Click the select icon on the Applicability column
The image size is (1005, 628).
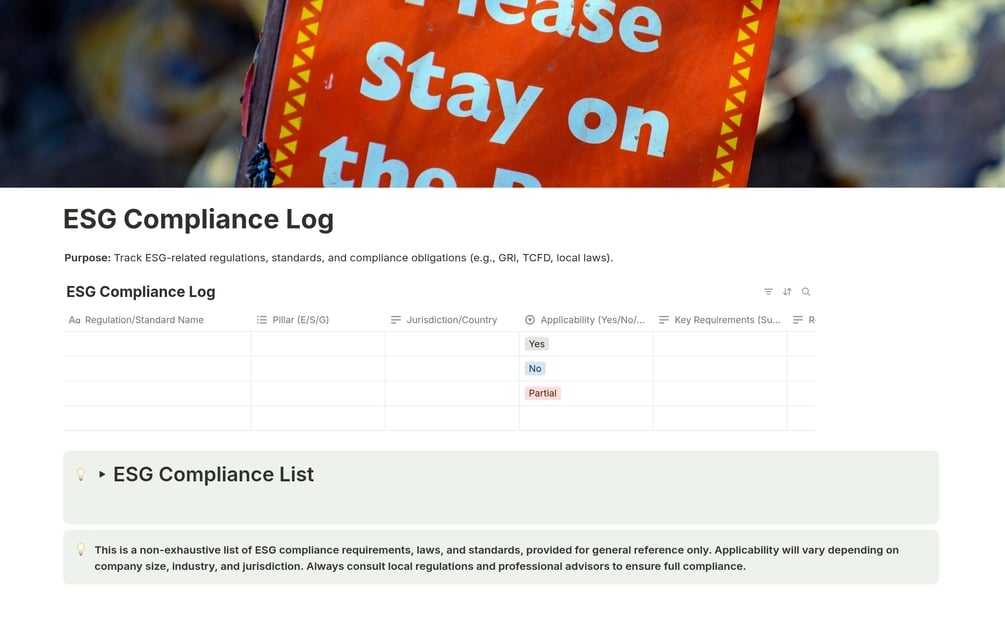tap(530, 320)
